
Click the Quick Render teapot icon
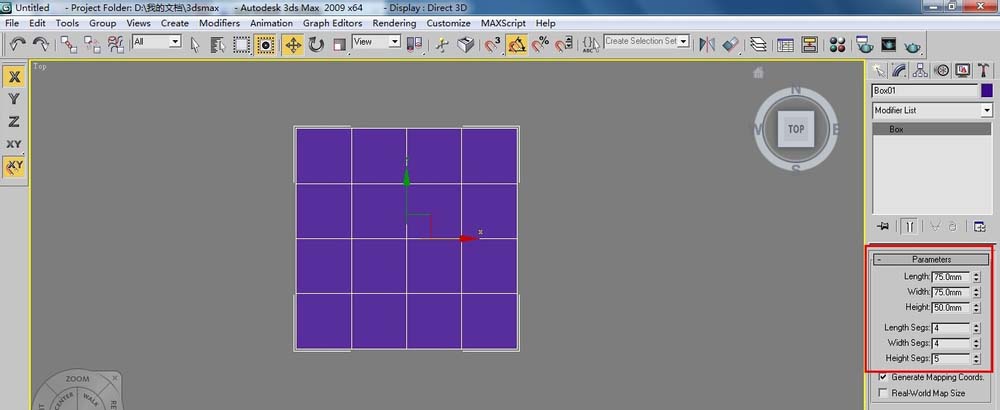(913, 44)
